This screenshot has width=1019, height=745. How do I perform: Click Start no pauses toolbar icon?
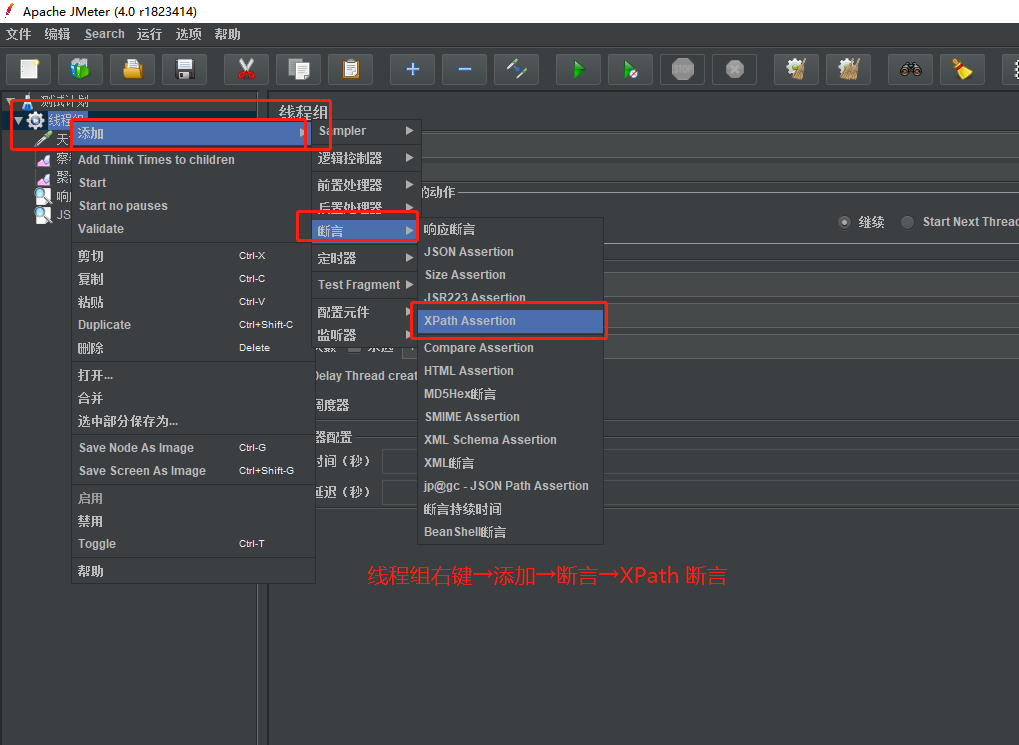coord(630,69)
